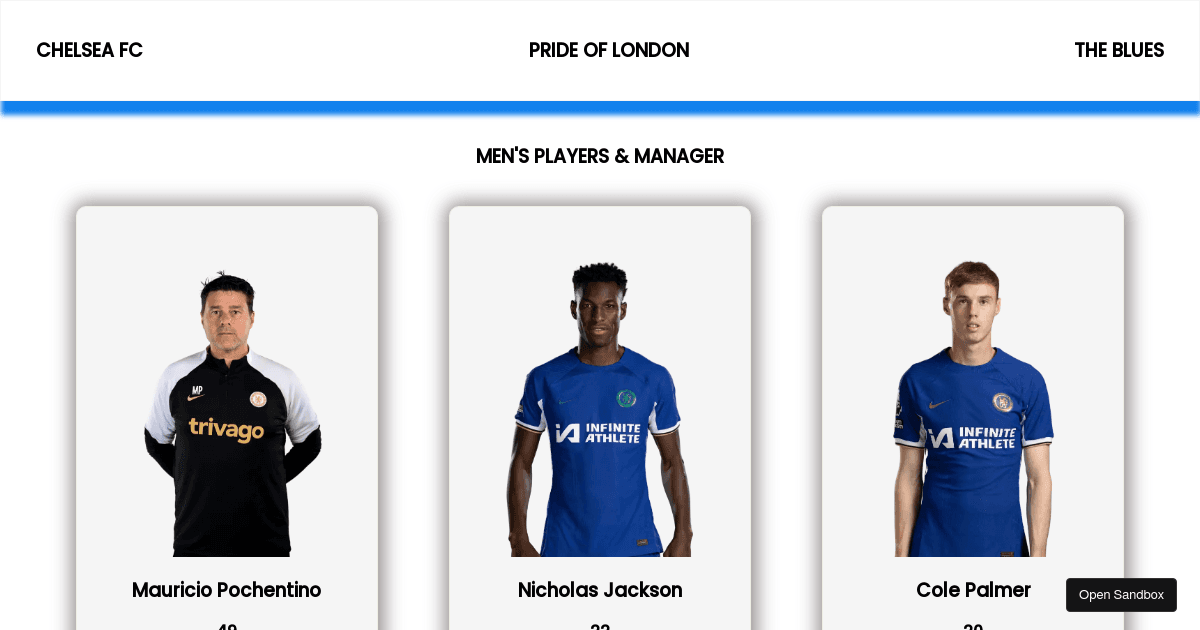Click the Infinite Athlete logo on Palmer's shirt
Viewport: 1200px width, 630px height.
click(972, 437)
